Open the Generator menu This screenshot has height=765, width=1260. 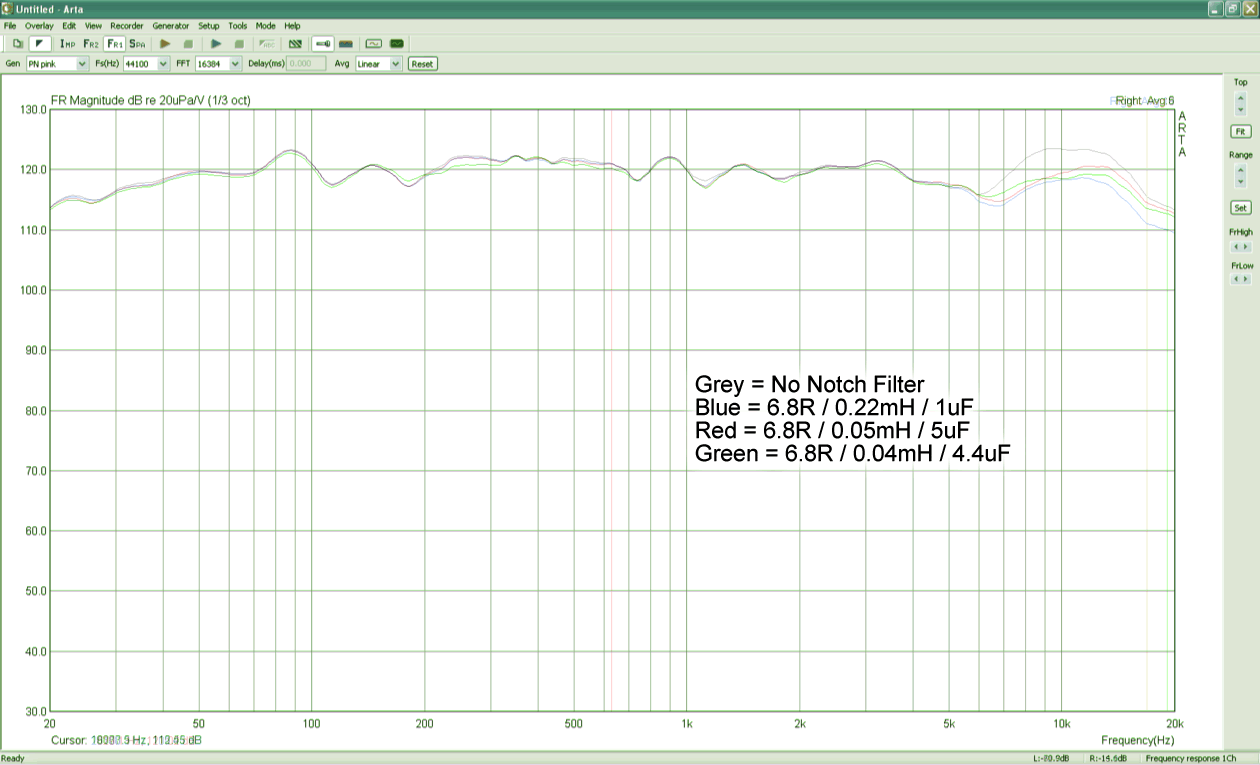[x=171, y=26]
